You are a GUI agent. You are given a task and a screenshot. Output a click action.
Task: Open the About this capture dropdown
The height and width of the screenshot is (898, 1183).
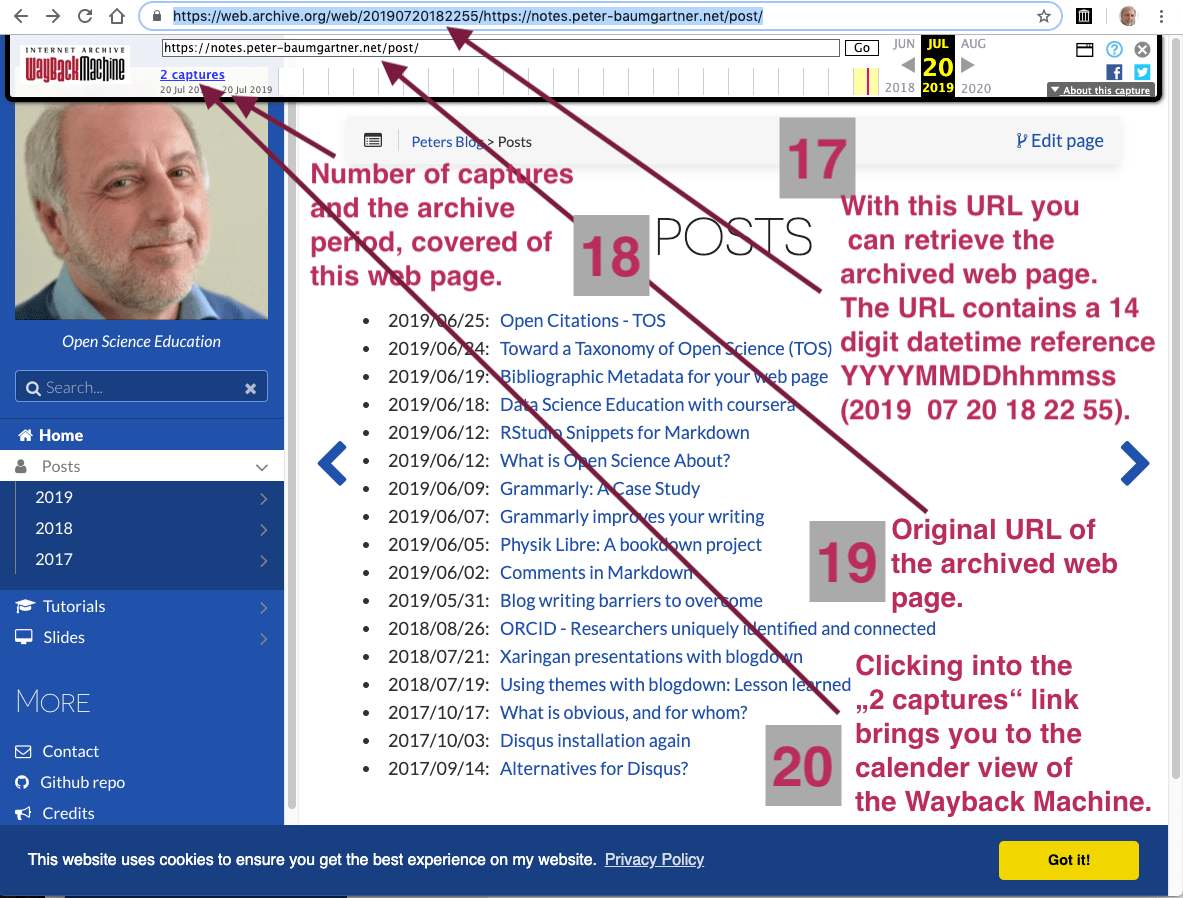point(1100,90)
